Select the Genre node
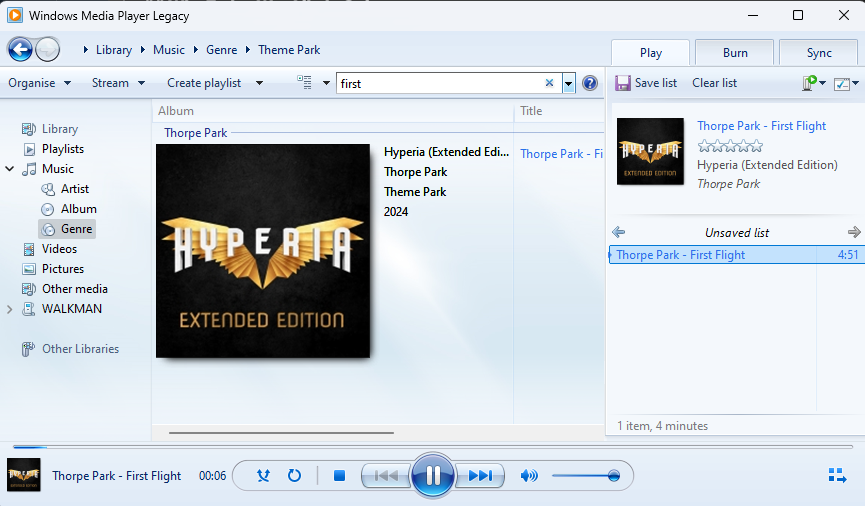Viewport: 865px width, 506px height. pyautogui.click(x=67, y=229)
